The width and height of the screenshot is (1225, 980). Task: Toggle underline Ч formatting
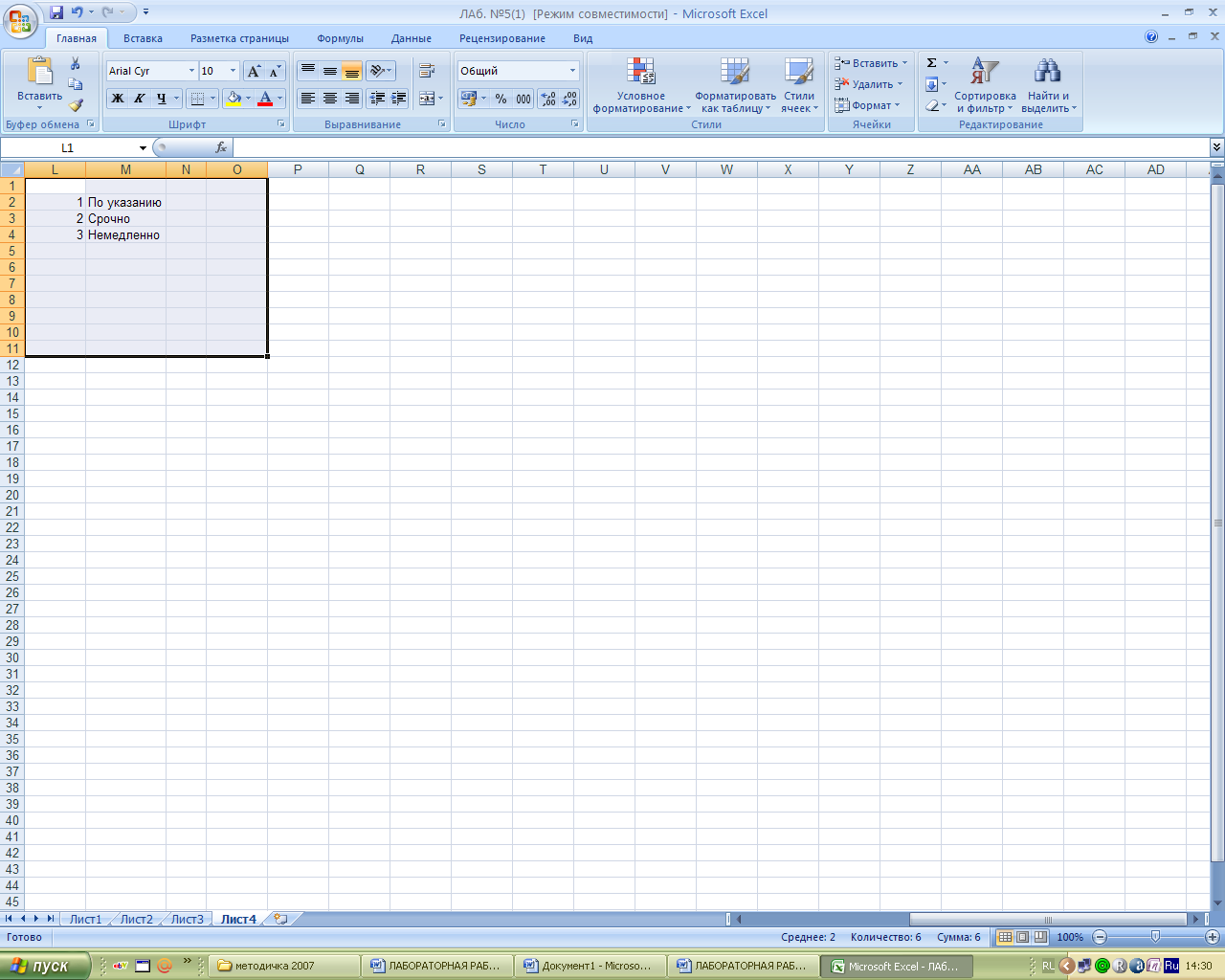[x=161, y=99]
